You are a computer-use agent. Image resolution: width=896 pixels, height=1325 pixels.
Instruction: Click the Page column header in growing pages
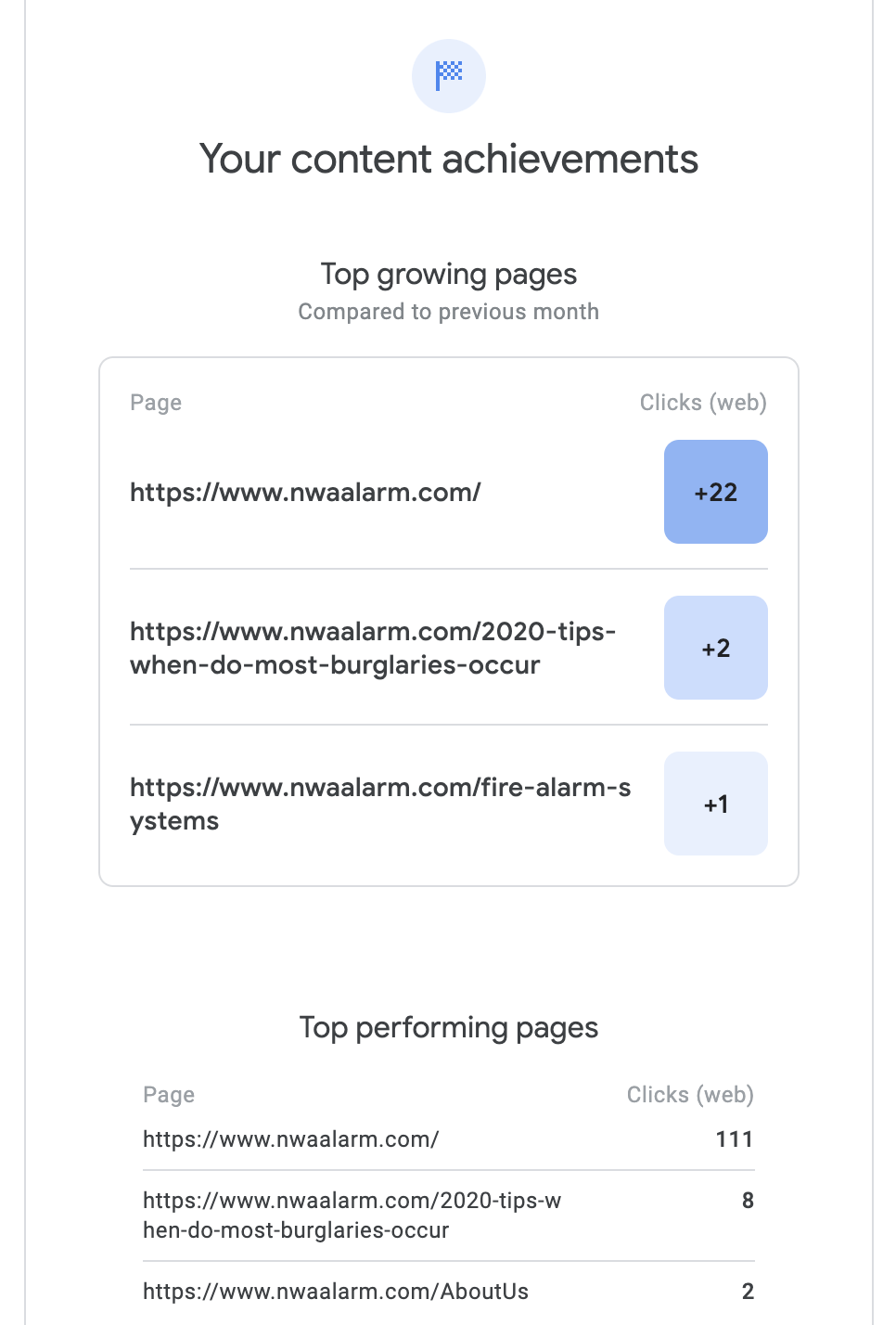156,403
